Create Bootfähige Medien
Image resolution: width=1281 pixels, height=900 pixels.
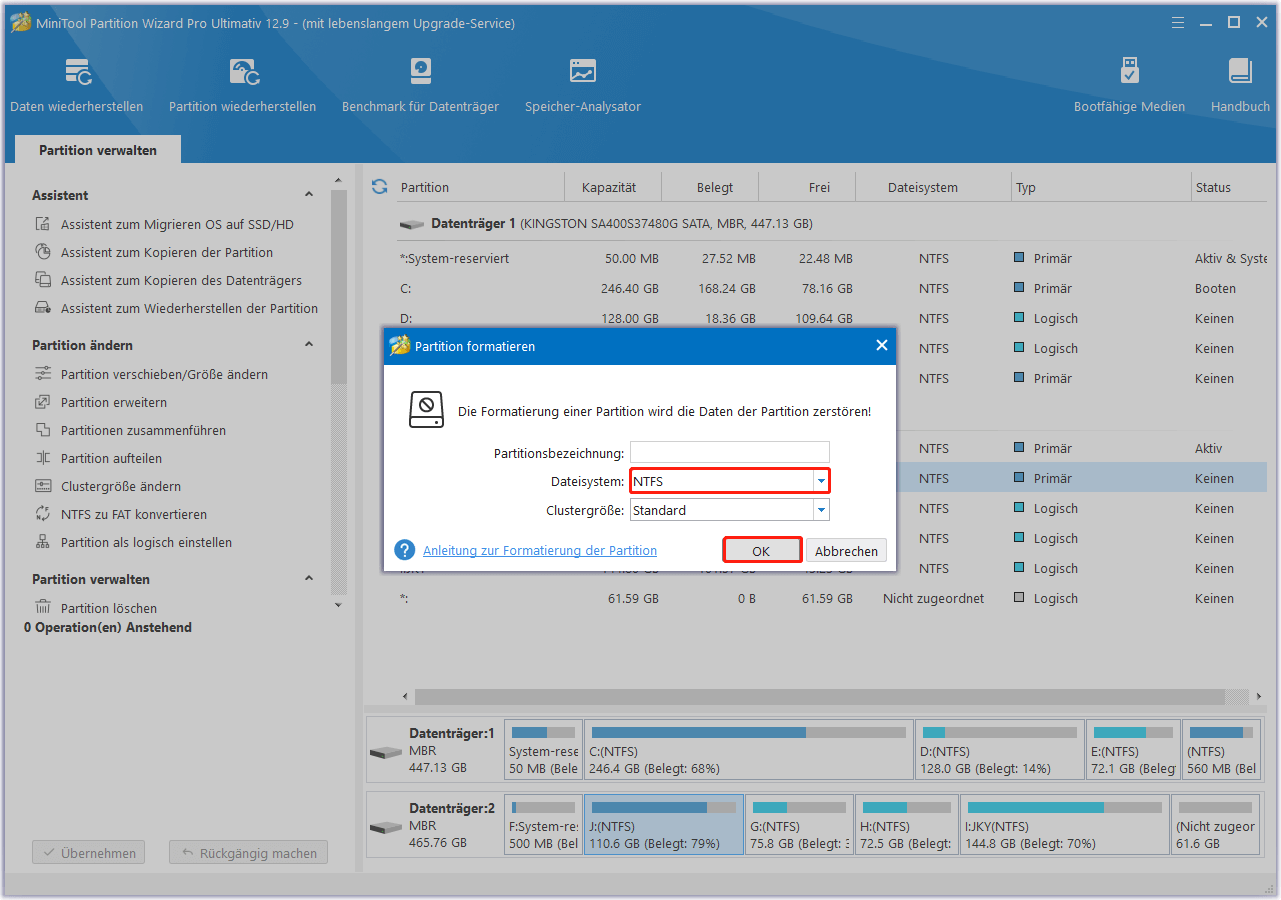click(1129, 85)
